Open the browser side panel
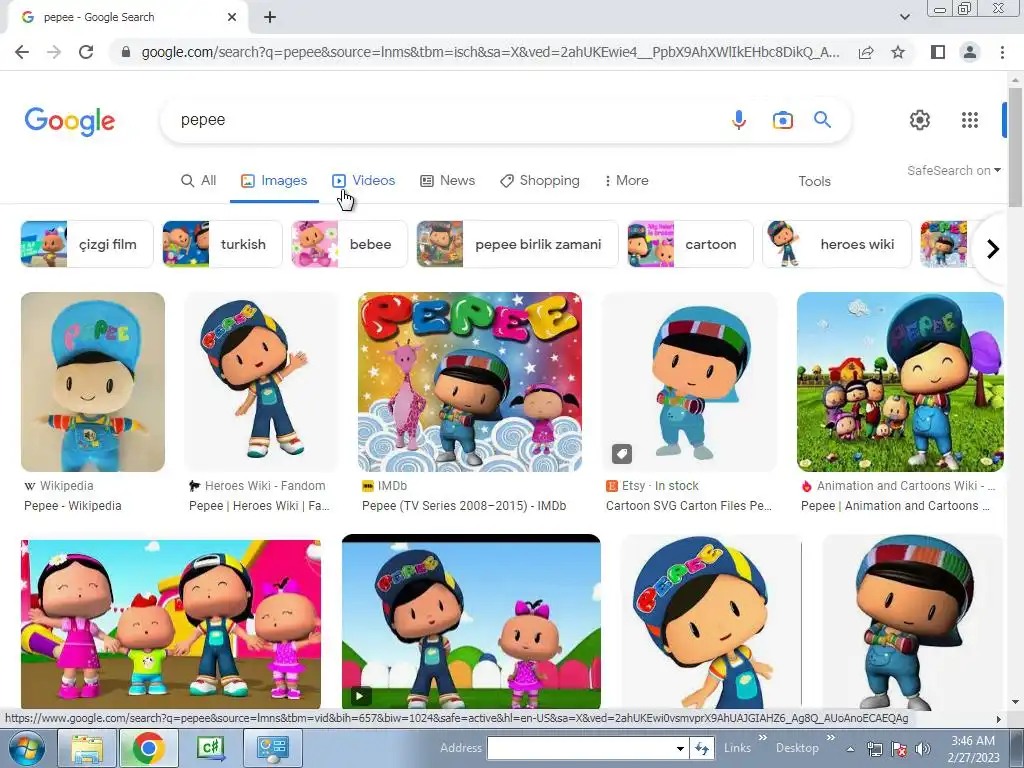 point(938,52)
